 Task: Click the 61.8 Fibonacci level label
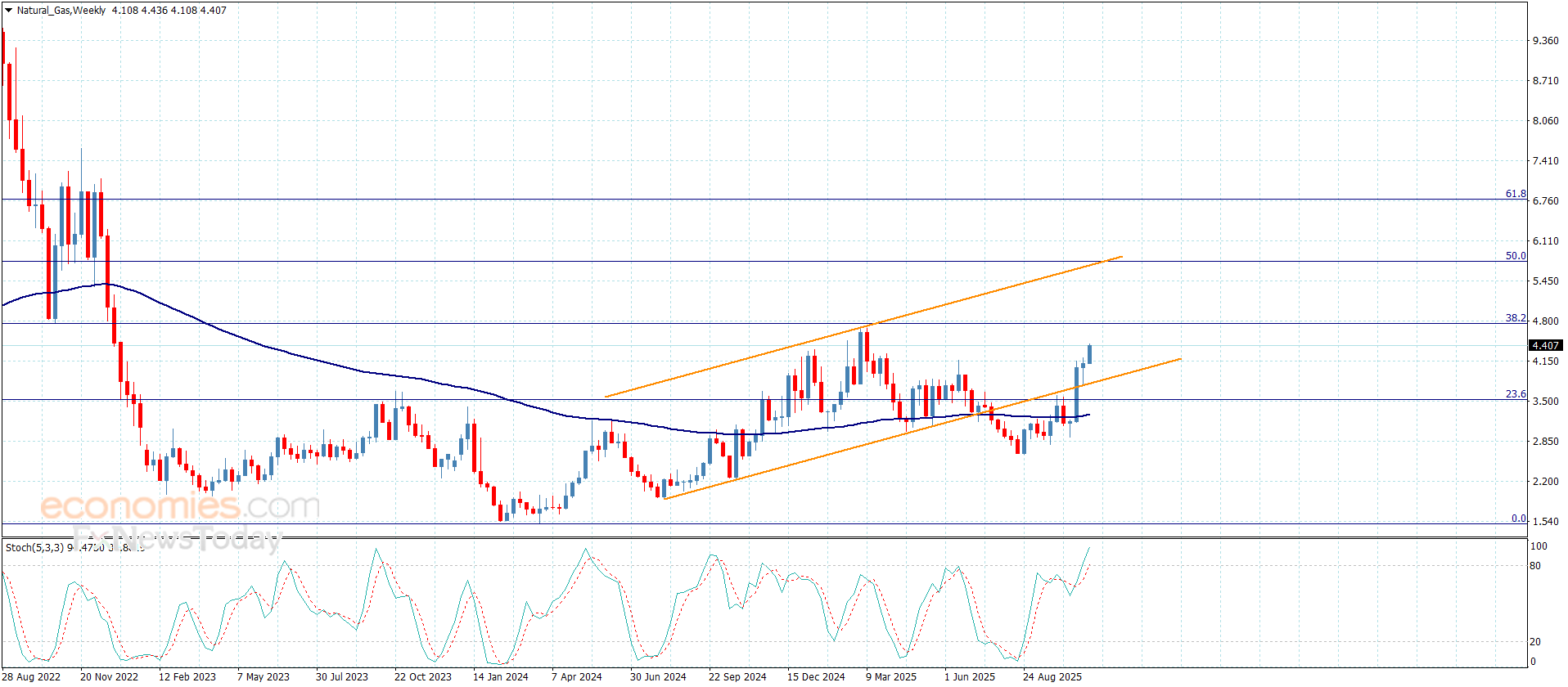point(1516,194)
